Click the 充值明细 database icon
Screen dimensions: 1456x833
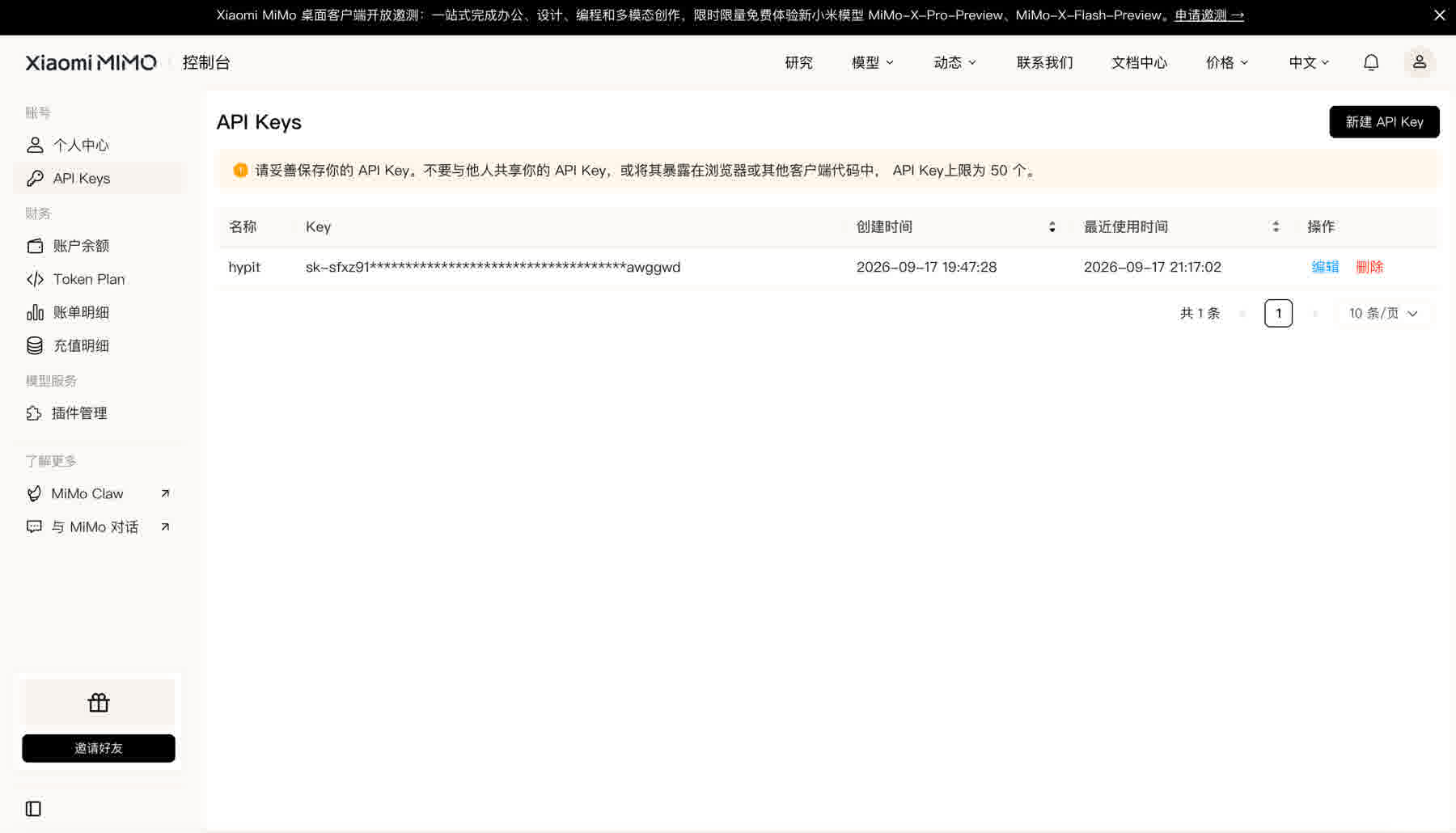pyautogui.click(x=35, y=346)
